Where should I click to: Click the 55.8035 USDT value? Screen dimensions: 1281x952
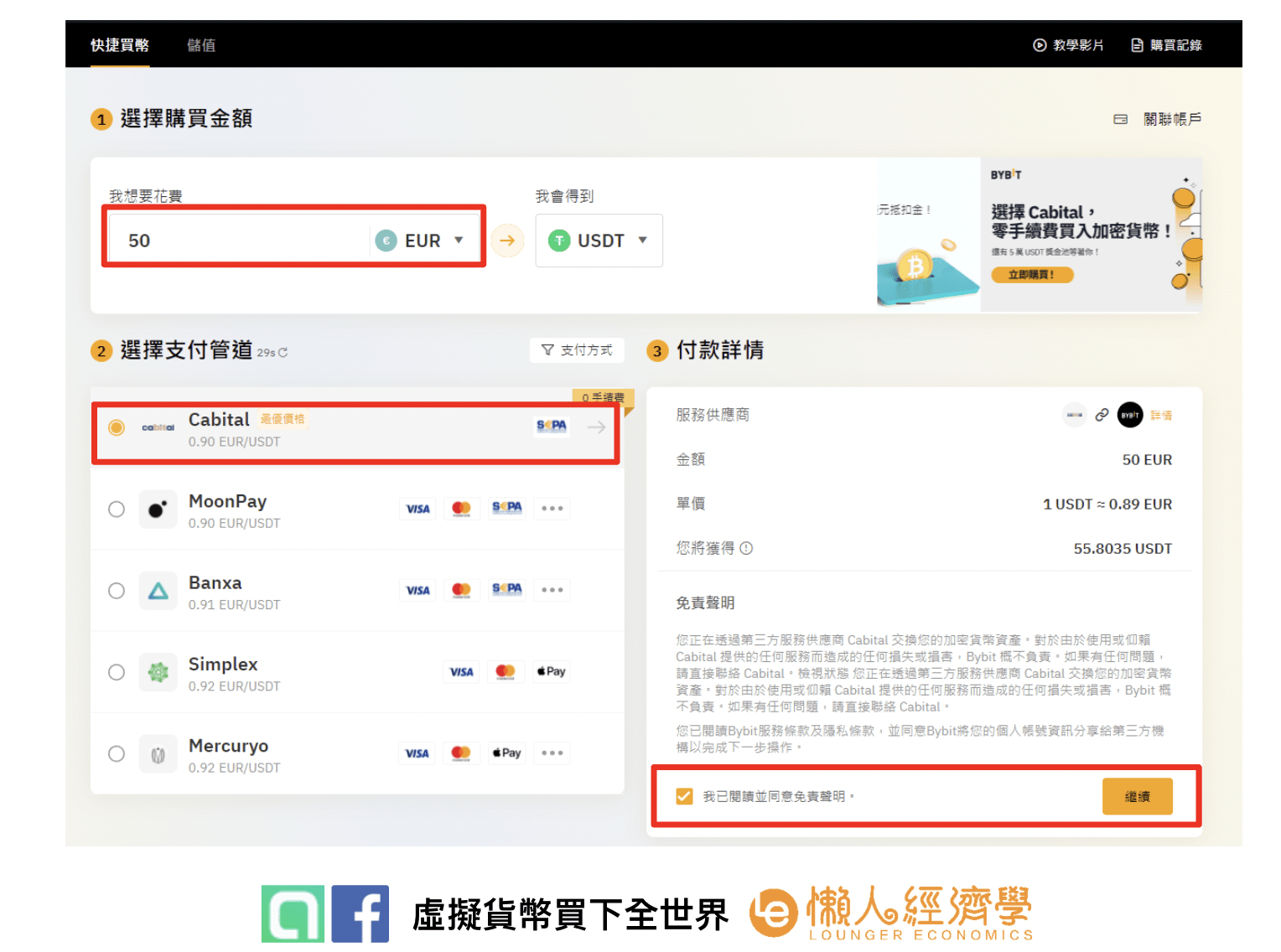(1123, 549)
